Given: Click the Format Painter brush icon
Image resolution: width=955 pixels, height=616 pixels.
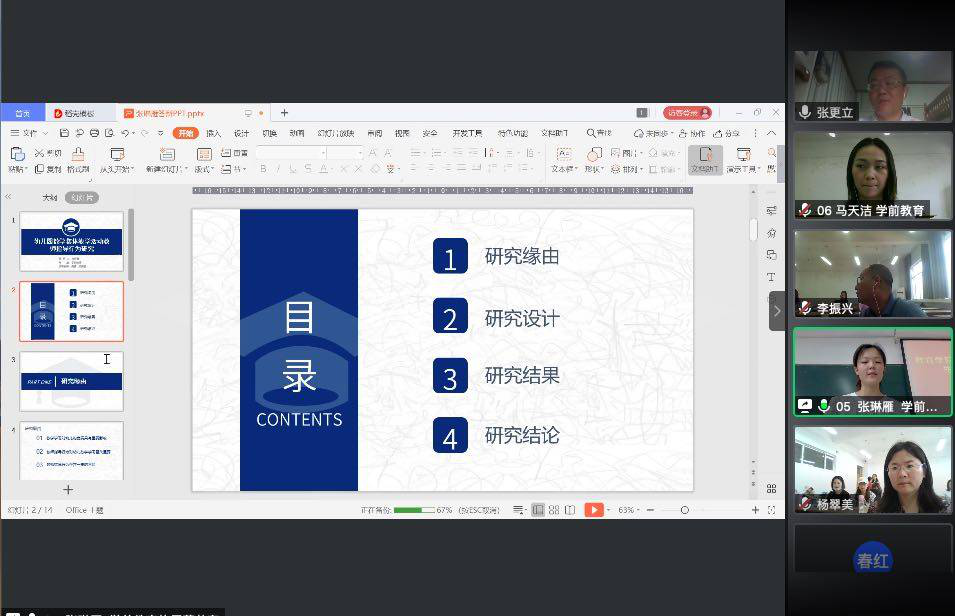Looking at the screenshot, I should pos(77,154).
